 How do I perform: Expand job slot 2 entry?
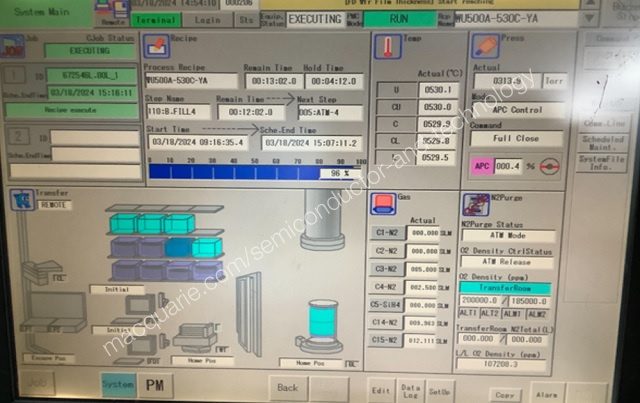(18, 137)
